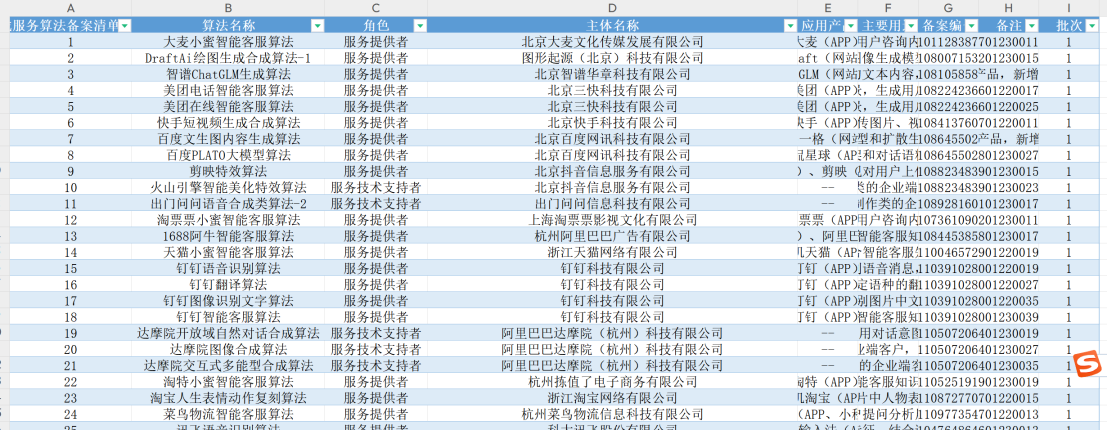Select cell 智谱ChatGLM生成算法

coord(228,74)
